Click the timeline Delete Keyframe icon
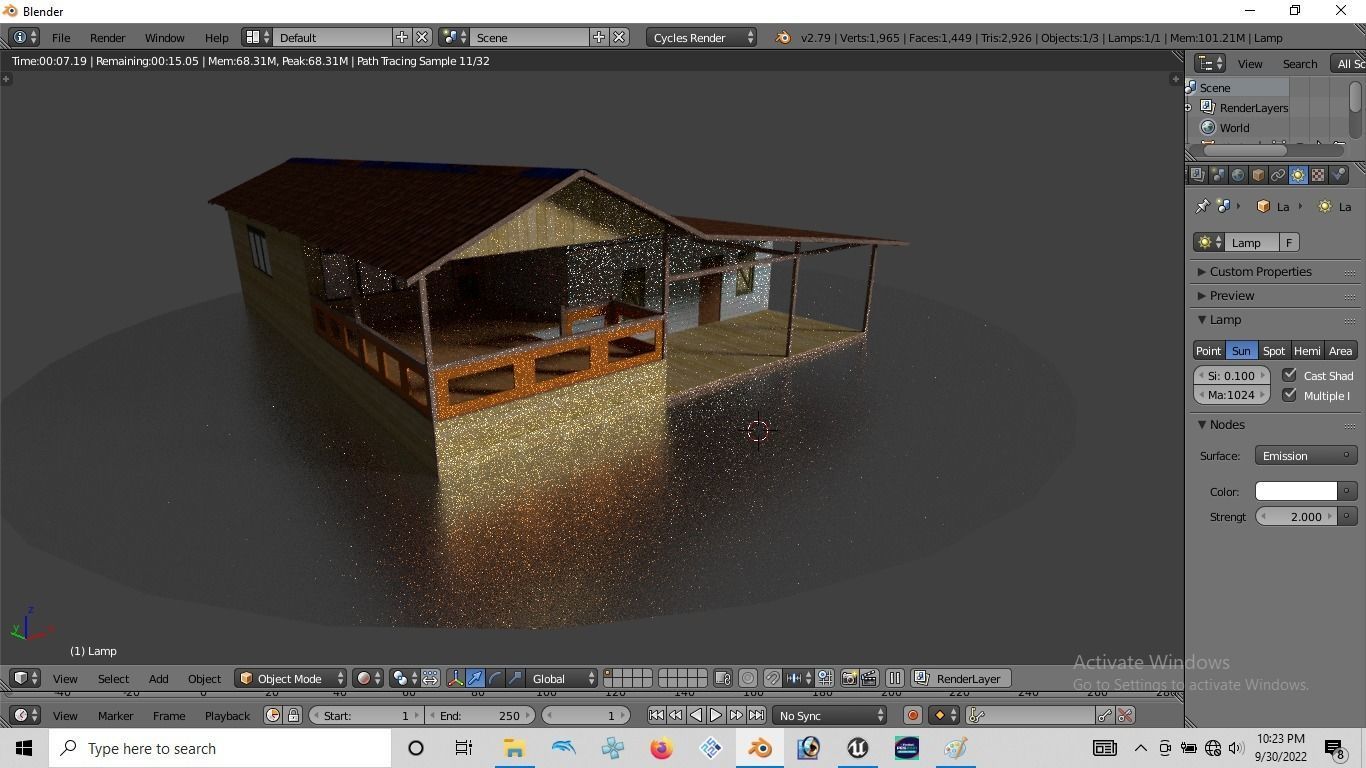This screenshot has height=768, width=1366. [x=1125, y=715]
